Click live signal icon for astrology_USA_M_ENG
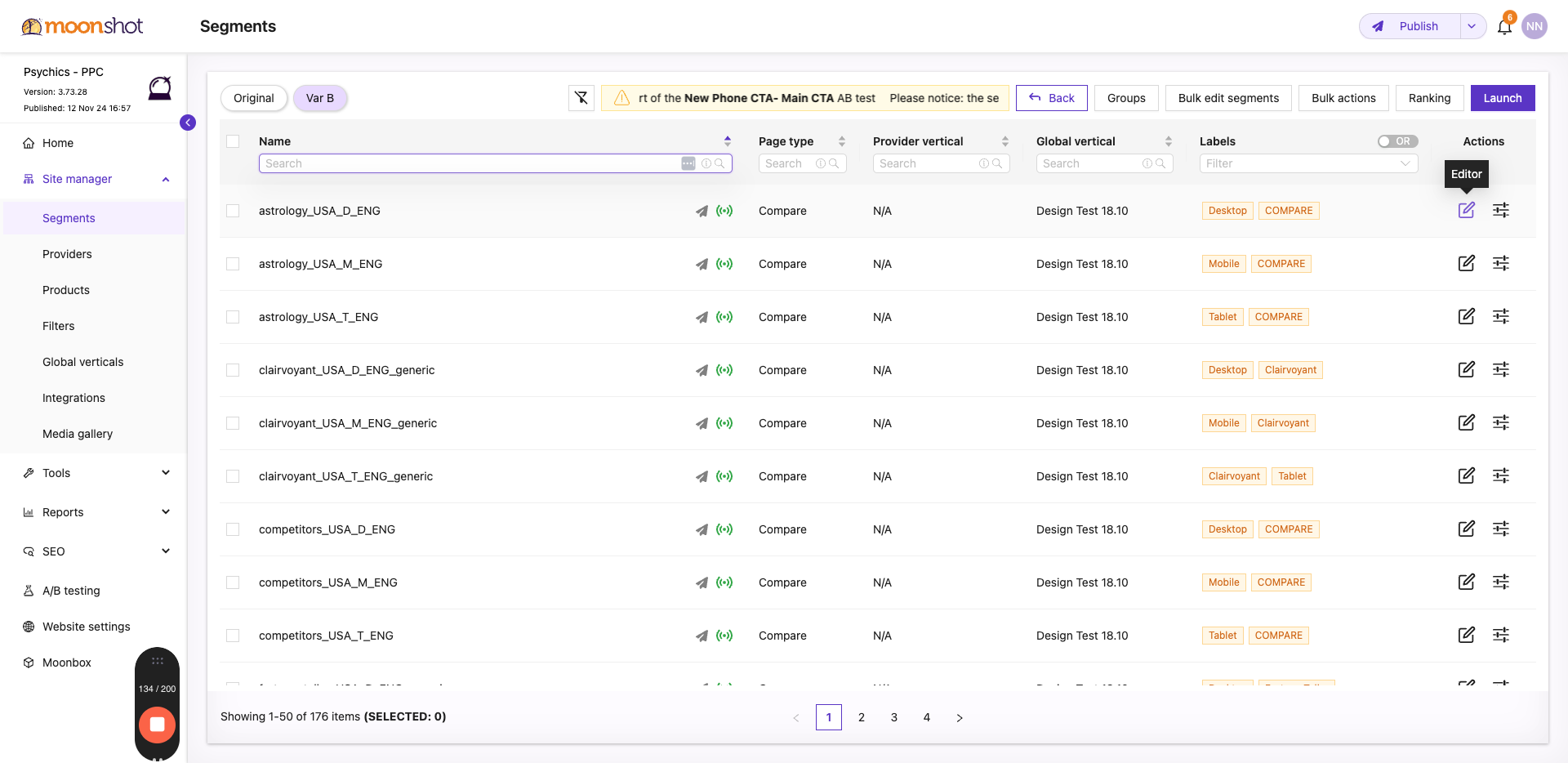1568x763 pixels. (724, 264)
